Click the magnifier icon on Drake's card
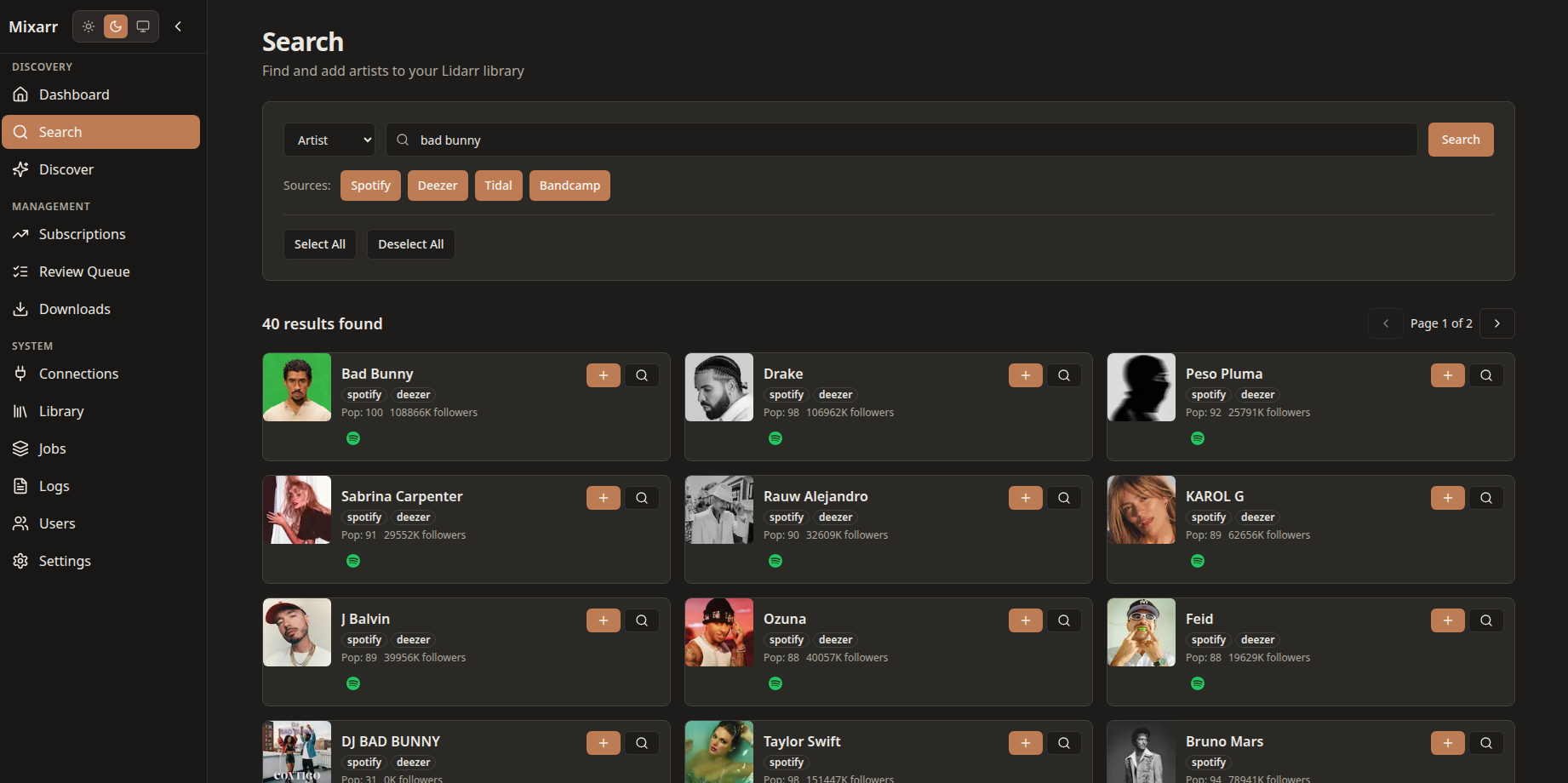 tap(1064, 375)
